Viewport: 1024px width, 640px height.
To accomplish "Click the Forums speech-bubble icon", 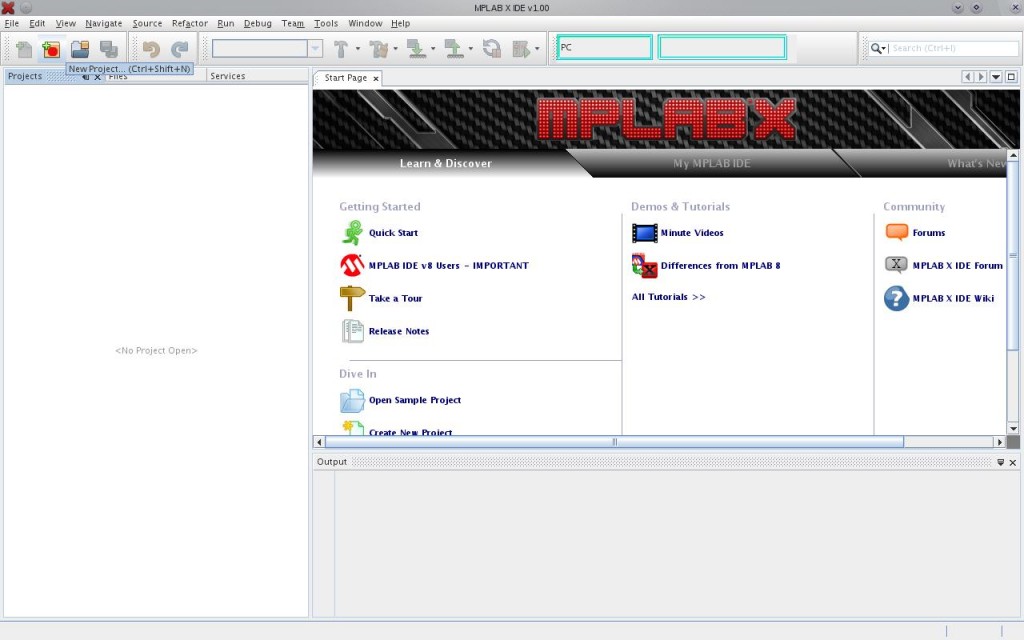I will pyautogui.click(x=894, y=232).
